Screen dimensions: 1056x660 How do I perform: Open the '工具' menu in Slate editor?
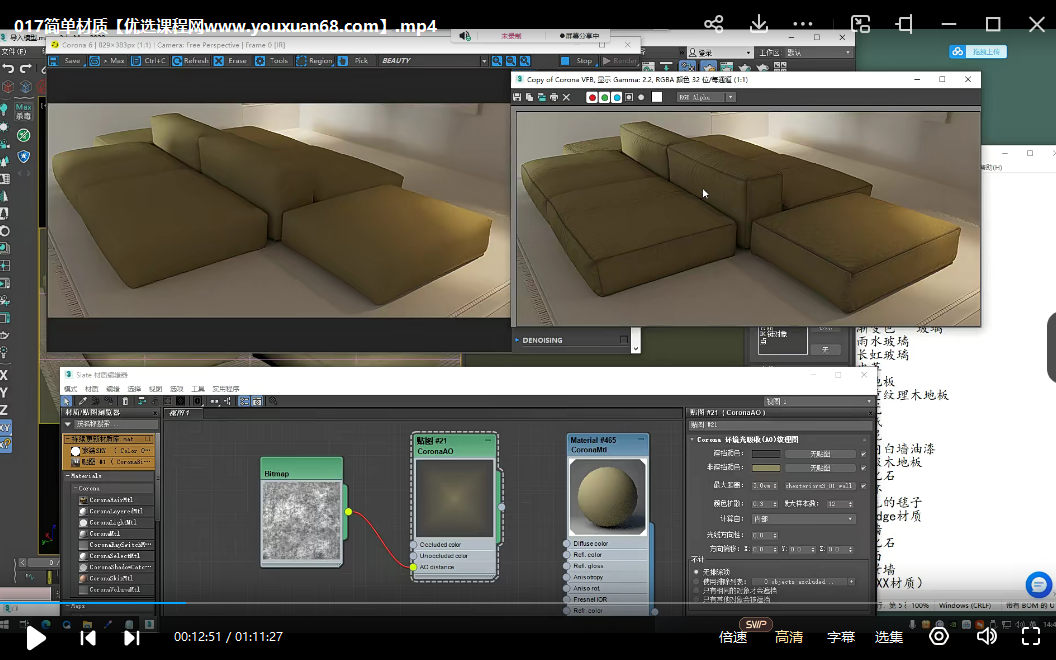click(x=198, y=389)
